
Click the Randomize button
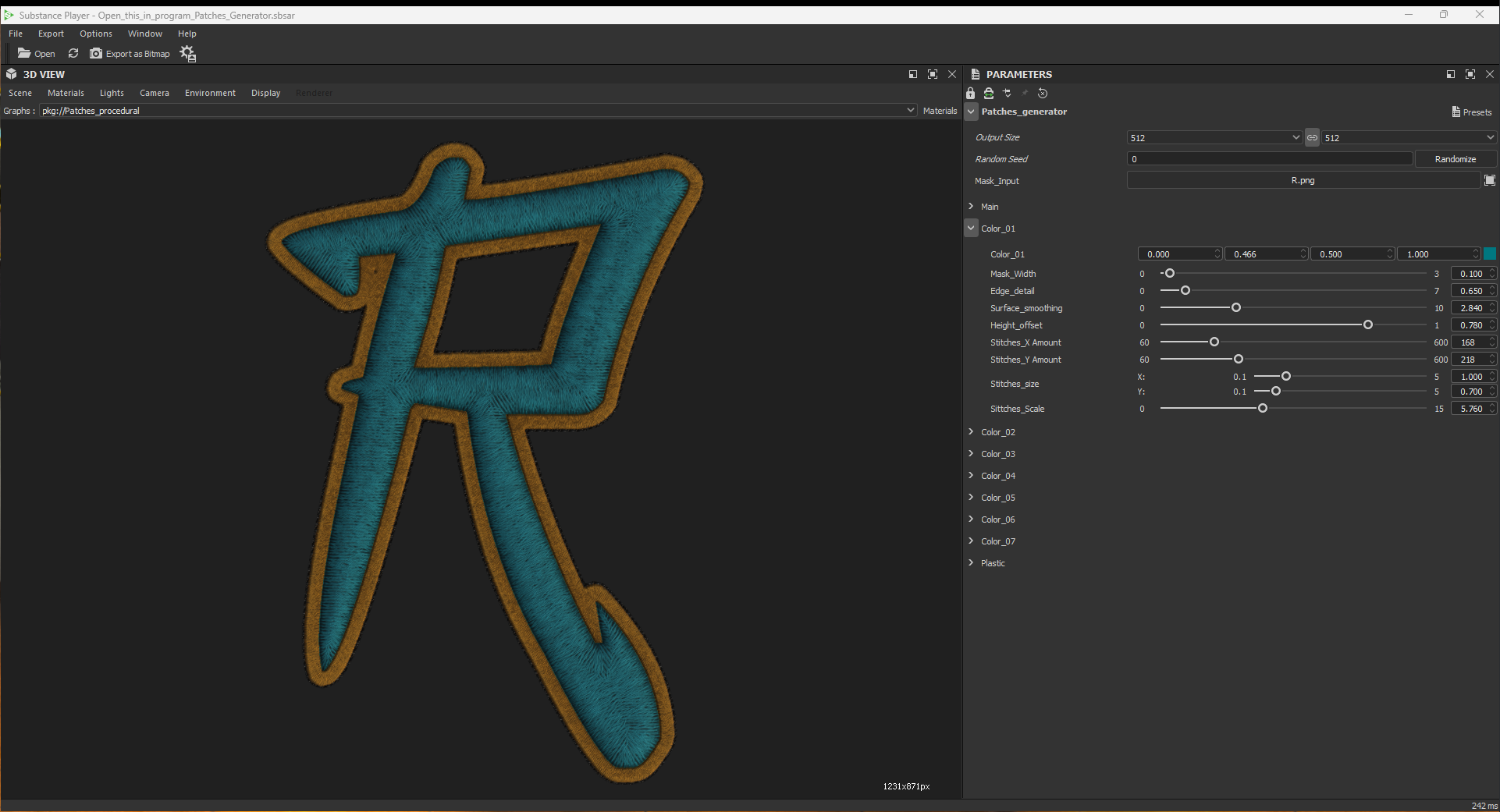[1456, 159]
